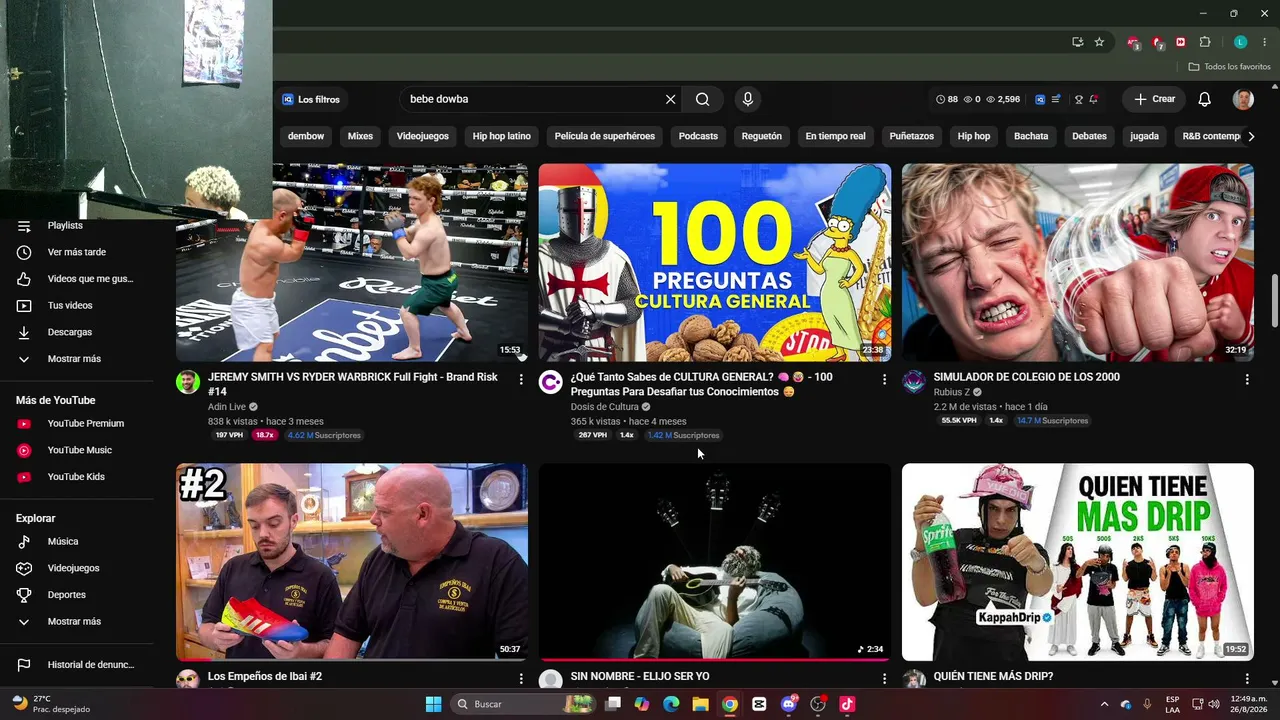Select the En tiempo real chip
The image size is (1280, 720).
(836, 136)
